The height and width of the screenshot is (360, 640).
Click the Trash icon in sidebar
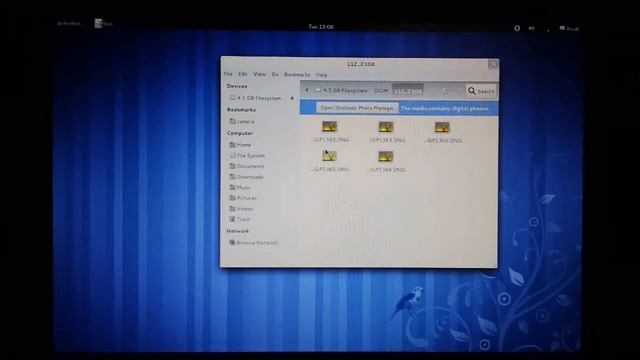coord(232,219)
